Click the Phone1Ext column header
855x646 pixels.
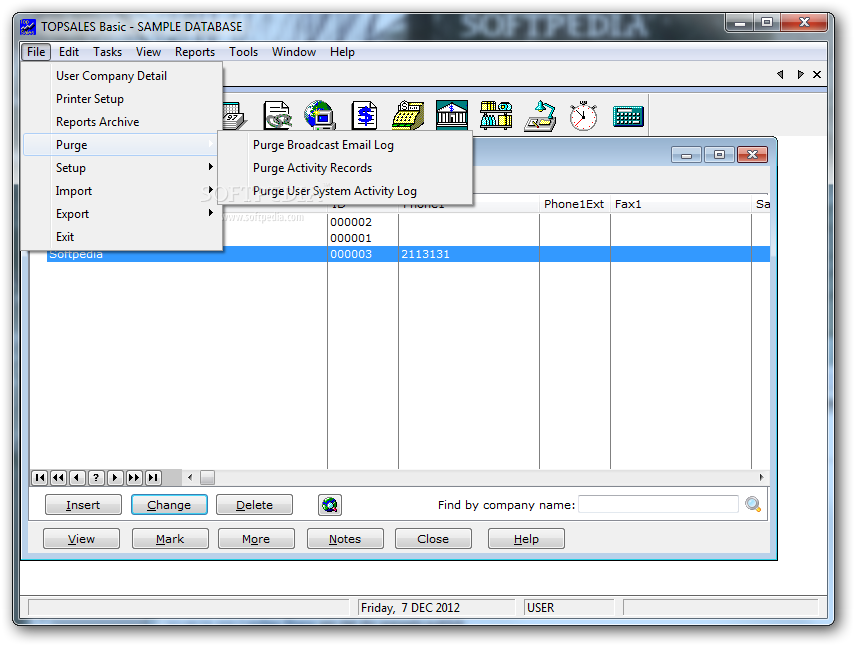pyautogui.click(x=574, y=204)
